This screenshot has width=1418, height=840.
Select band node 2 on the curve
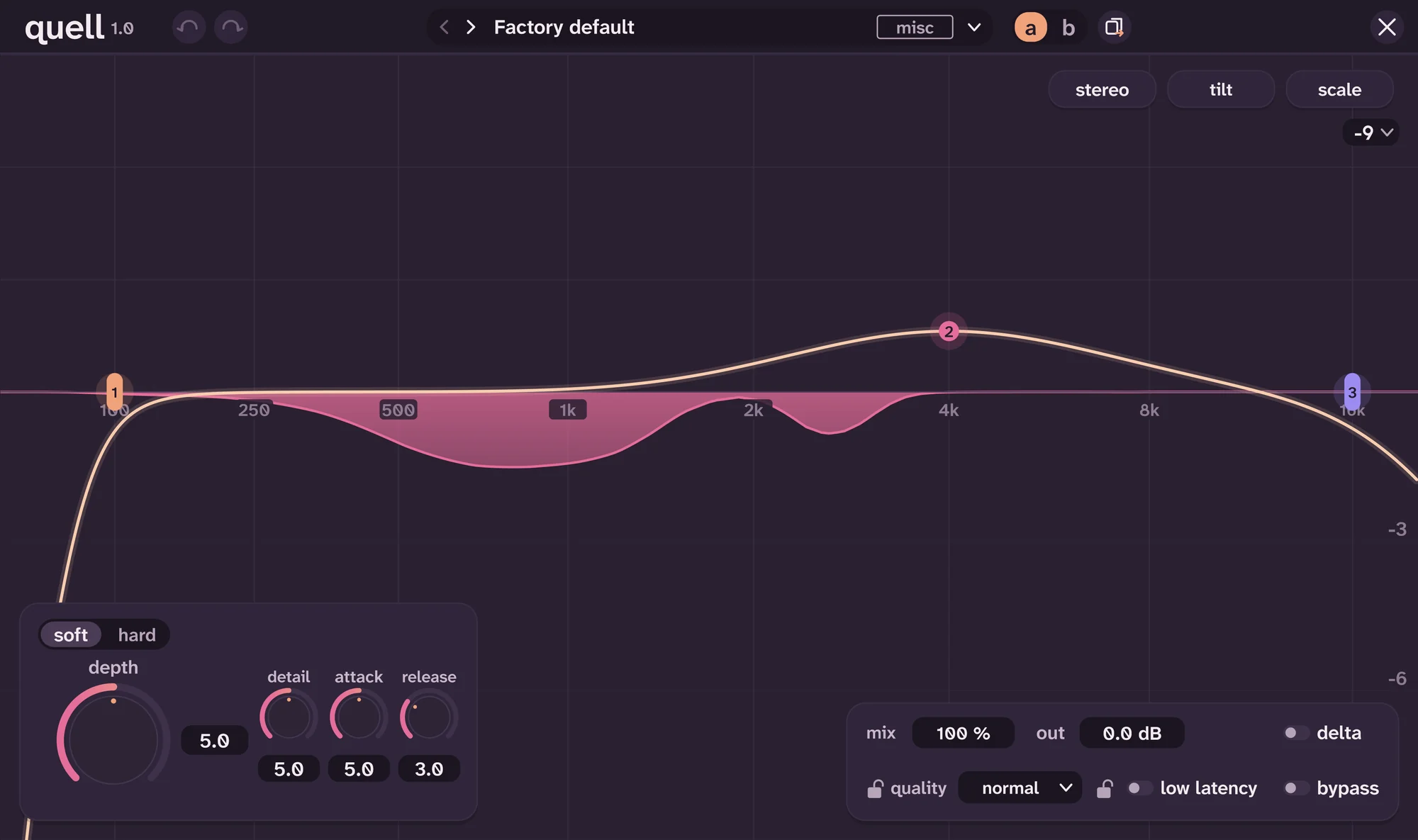(949, 331)
